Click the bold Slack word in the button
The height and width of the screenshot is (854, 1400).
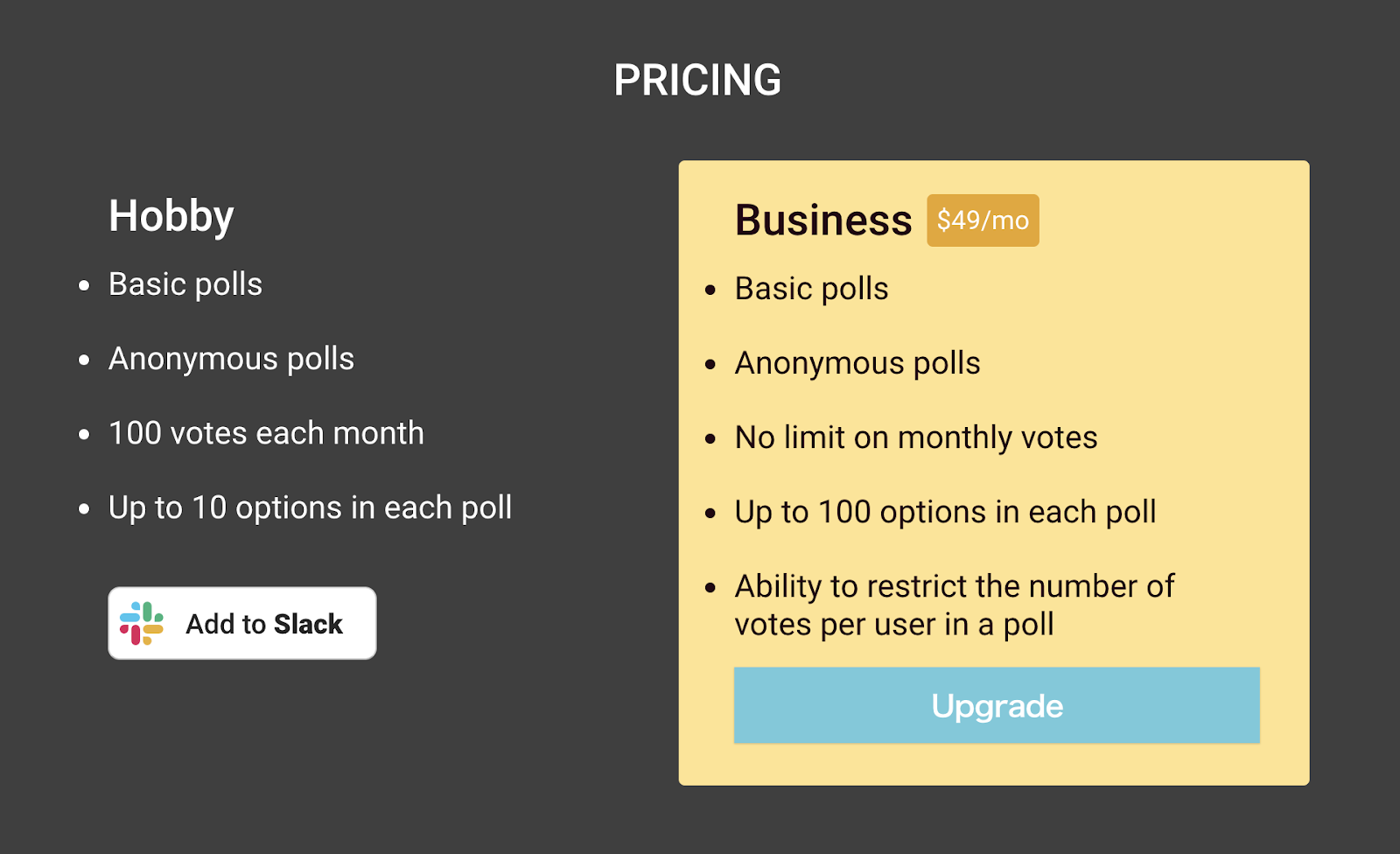click(307, 624)
